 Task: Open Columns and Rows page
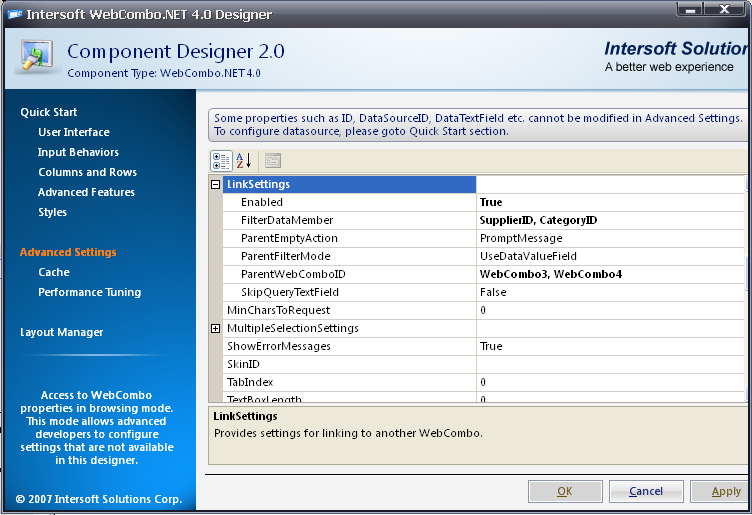click(87, 172)
